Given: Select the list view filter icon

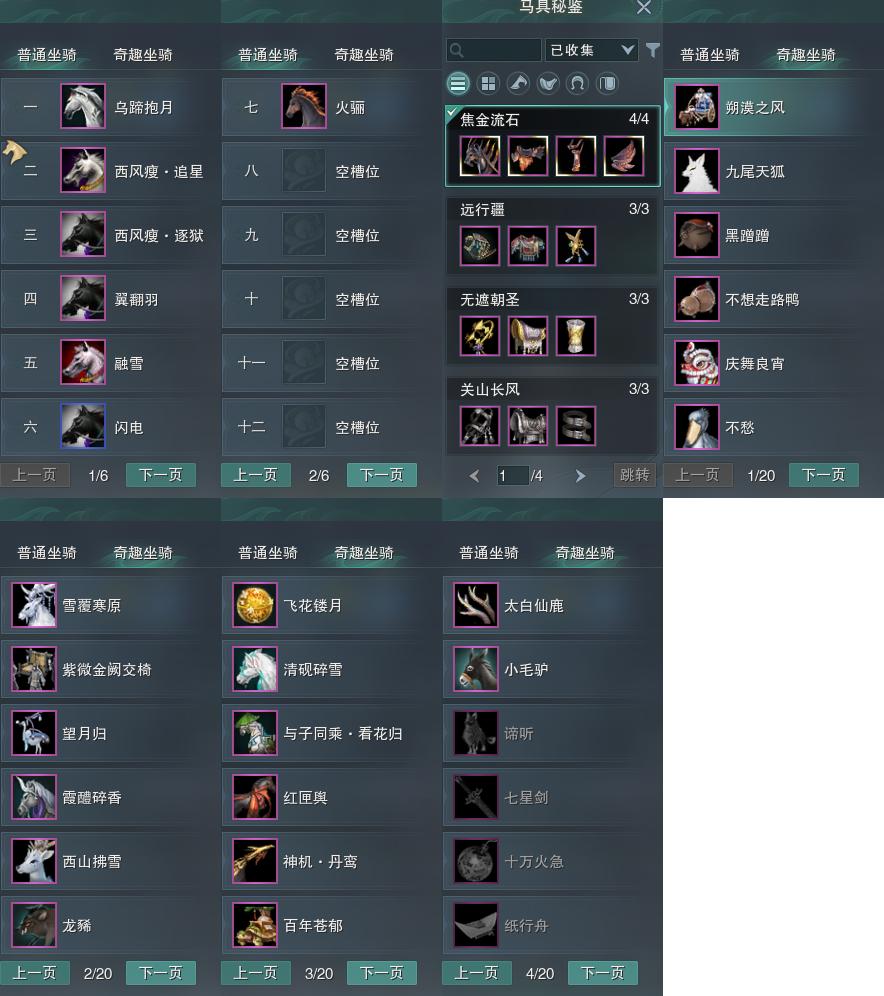Looking at the screenshot, I should [458, 83].
